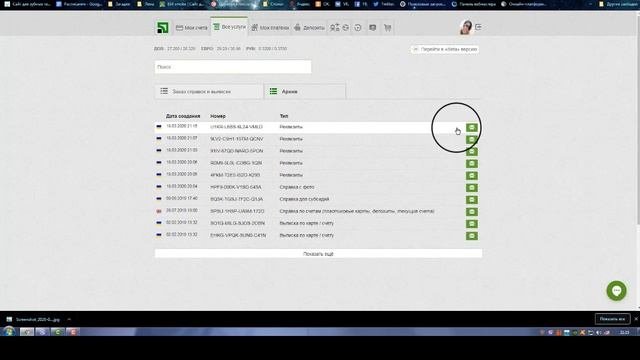This screenshot has width=640, height=360.
Task: Open document of the EHKG Выписка по карте row
Action: coord(472,236)
